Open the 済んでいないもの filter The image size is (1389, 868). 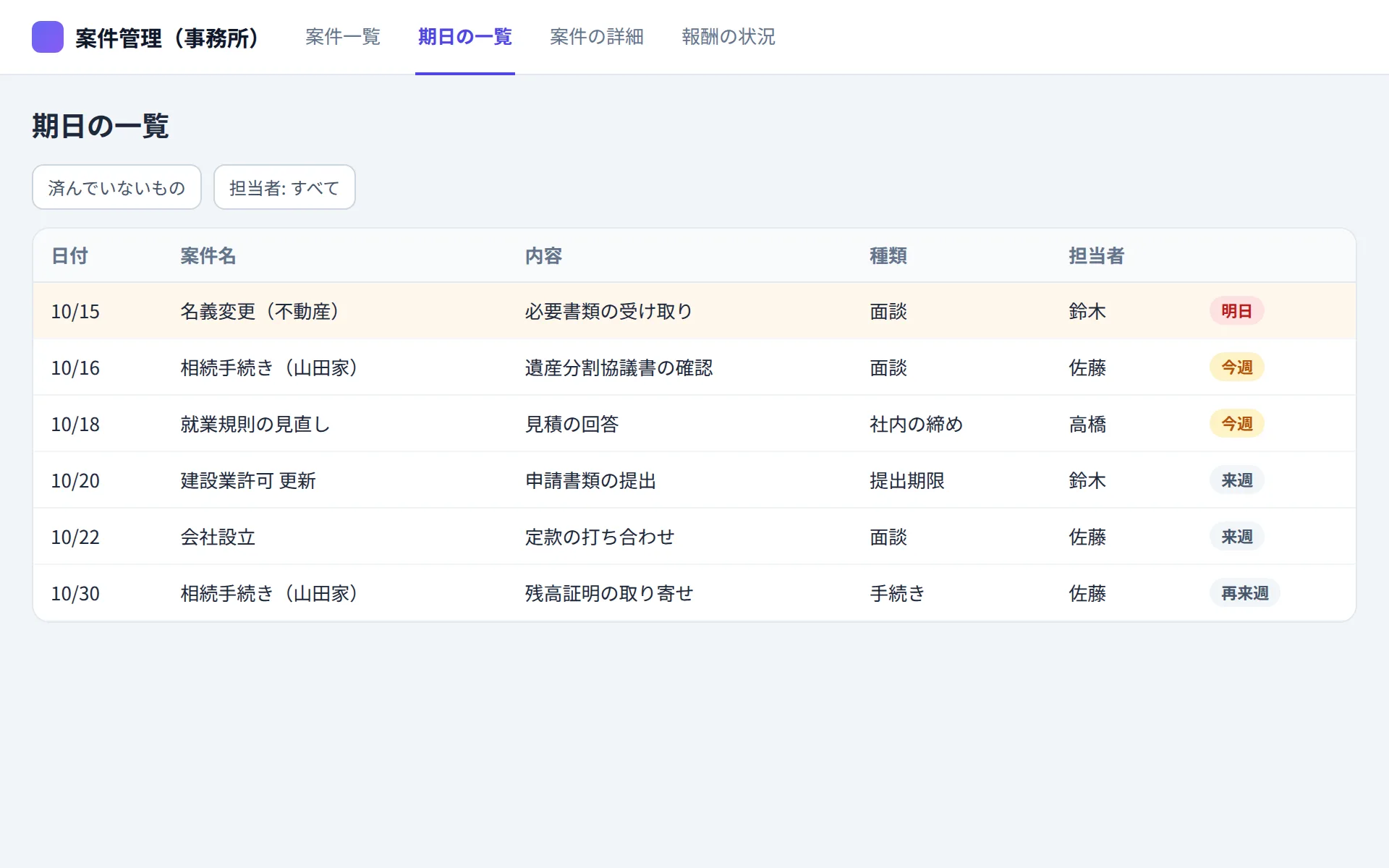116,187
